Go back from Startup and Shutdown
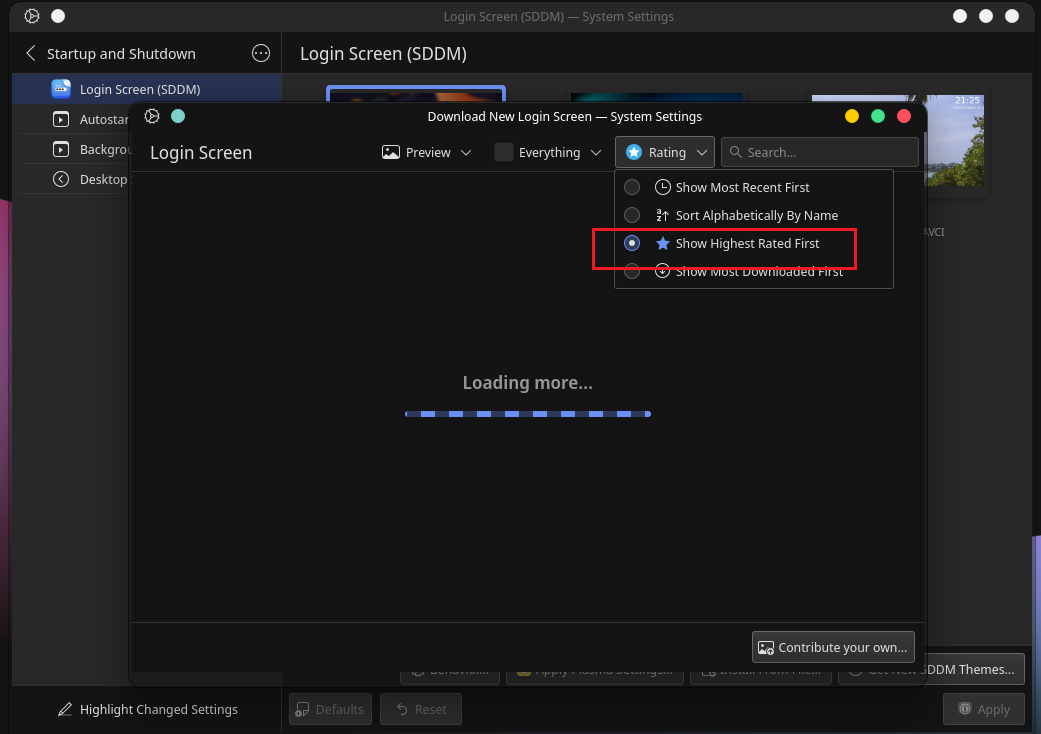This screenshot has height=734, width=1041. coord(31,53)
